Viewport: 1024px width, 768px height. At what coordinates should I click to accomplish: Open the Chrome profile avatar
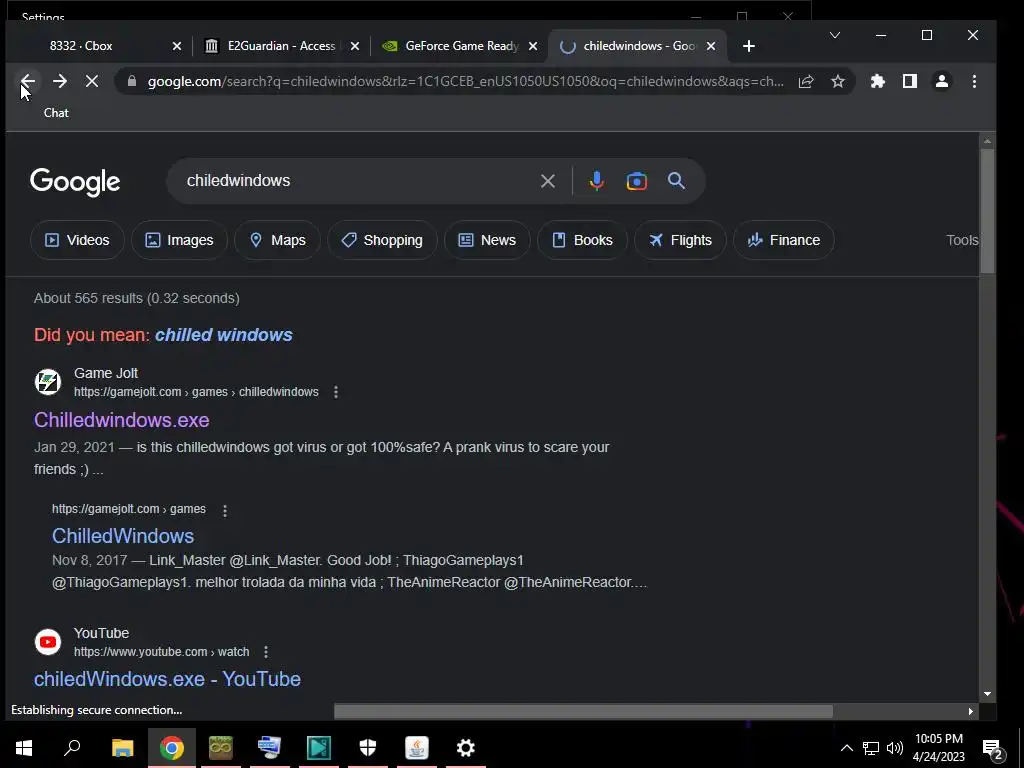(x=942, y=81)
